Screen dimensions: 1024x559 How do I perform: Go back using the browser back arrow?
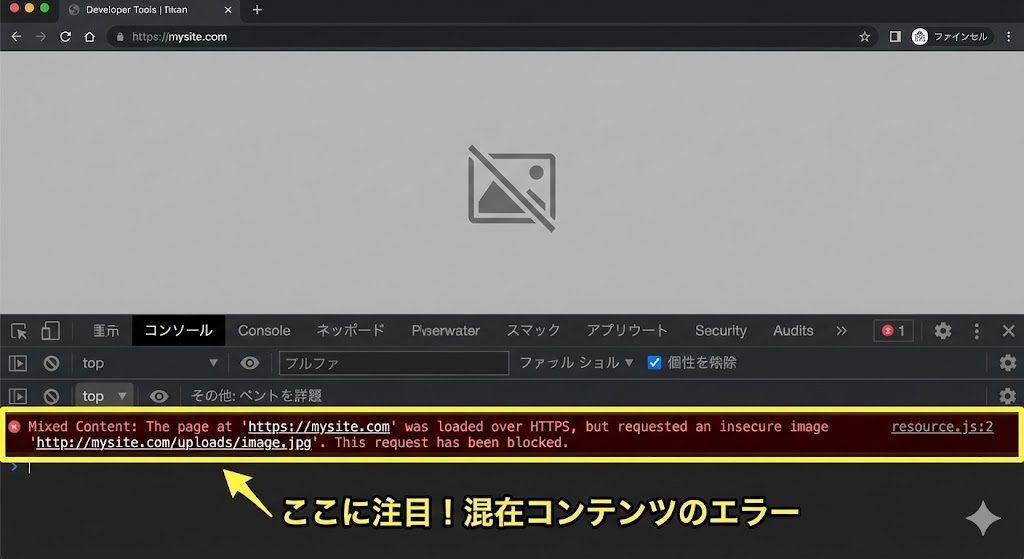pyautogui.click(x=16, y=37)
